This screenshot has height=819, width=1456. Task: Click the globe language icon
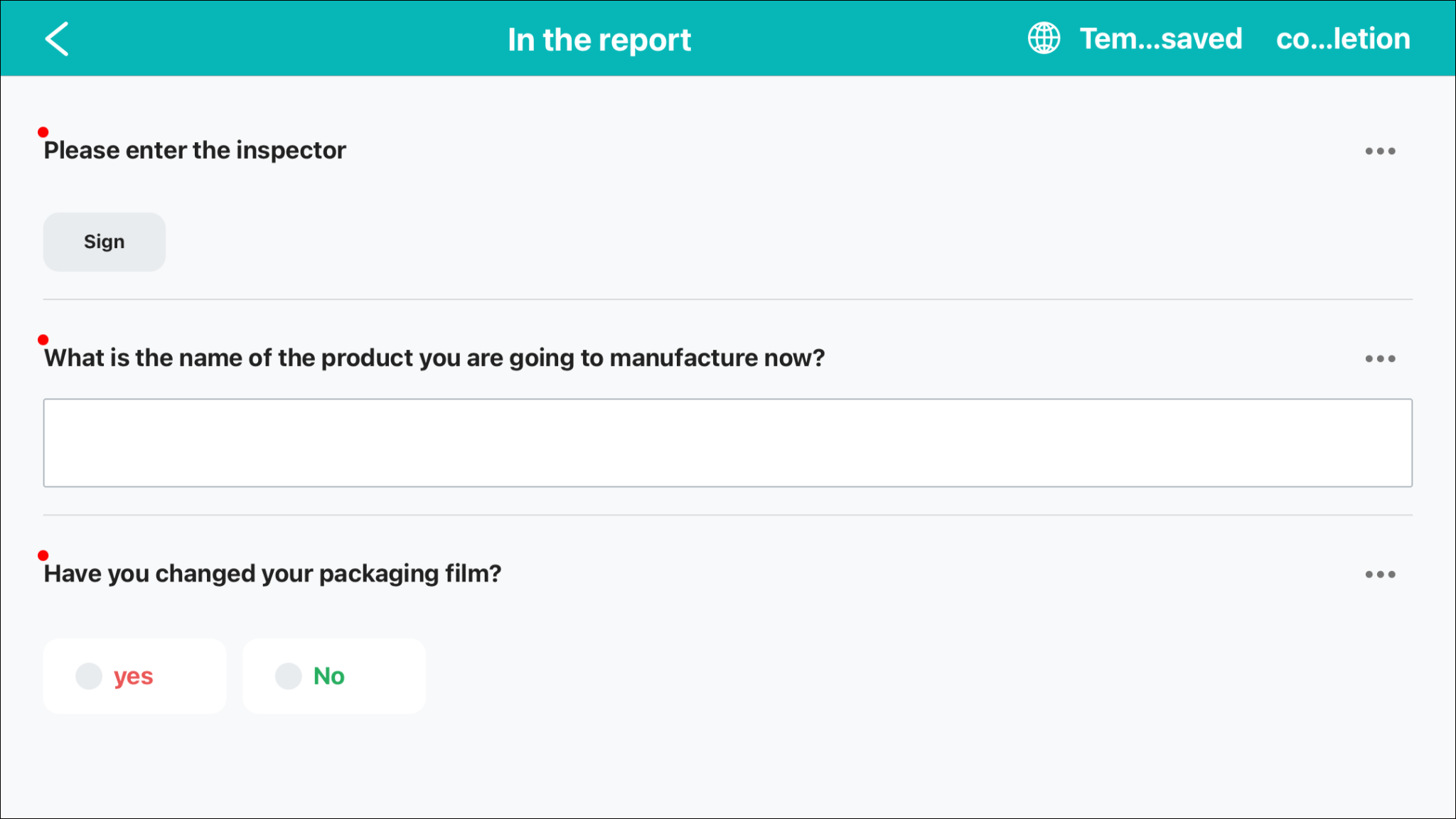click(x=1044, y=38)
